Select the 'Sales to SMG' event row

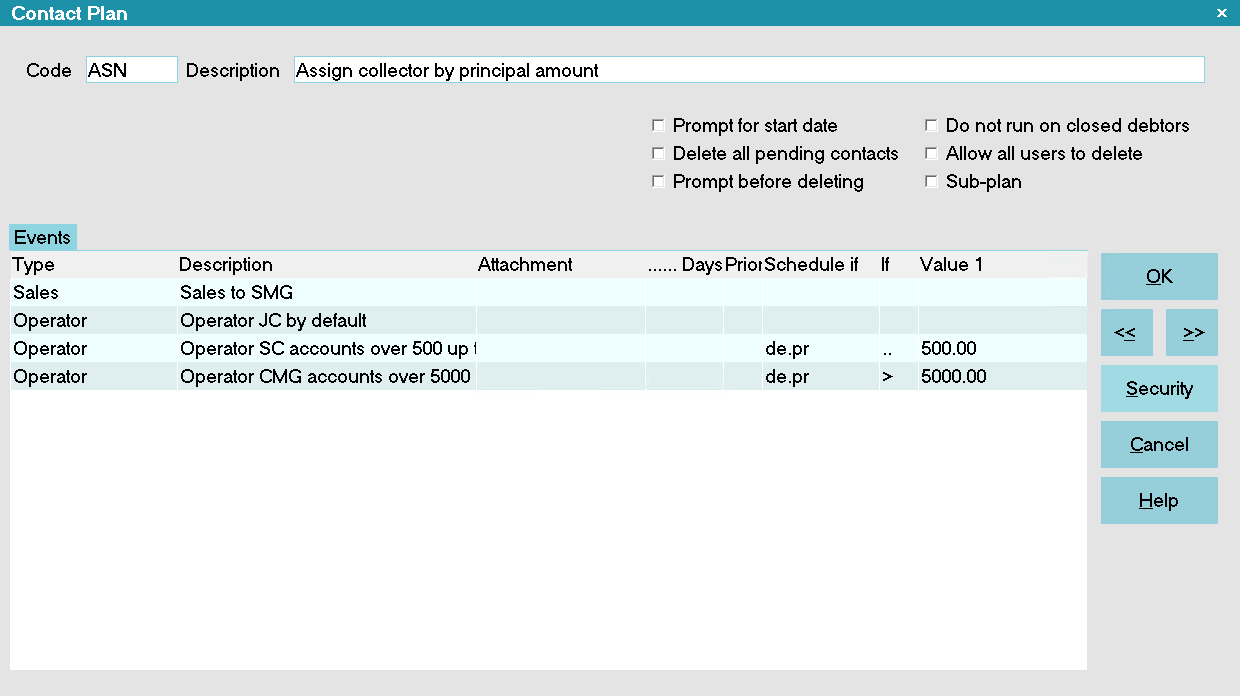(548, 293)
